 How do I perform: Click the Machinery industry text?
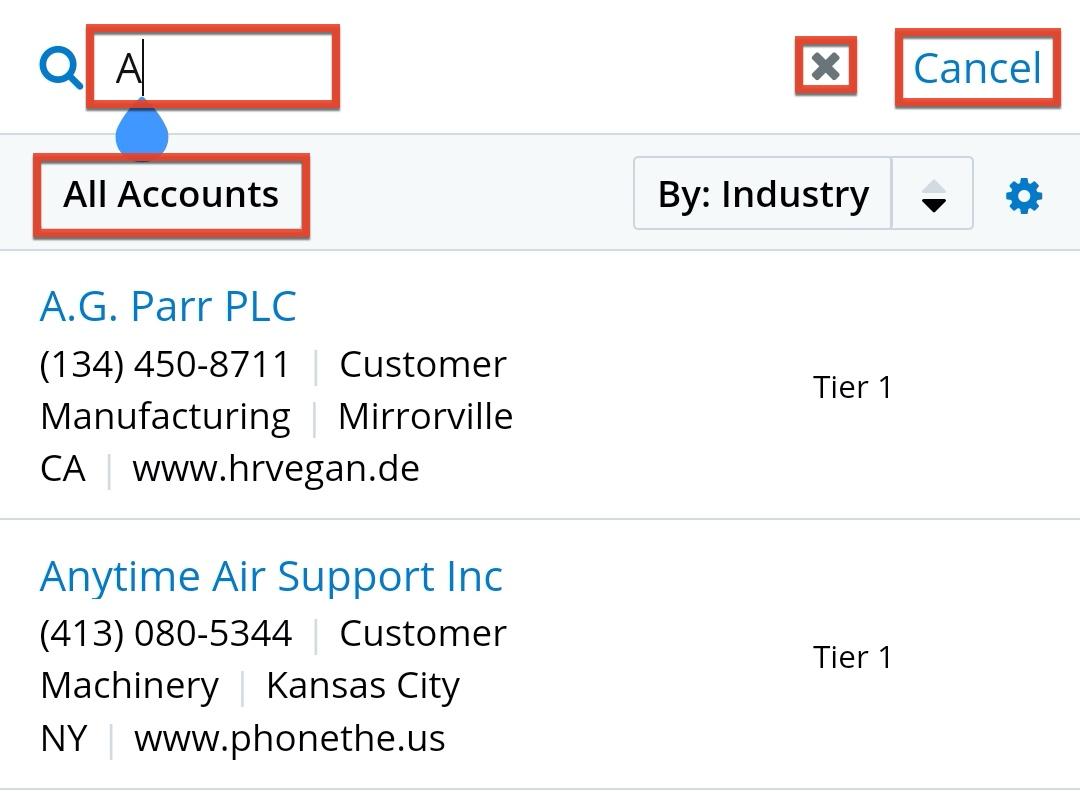129,686
